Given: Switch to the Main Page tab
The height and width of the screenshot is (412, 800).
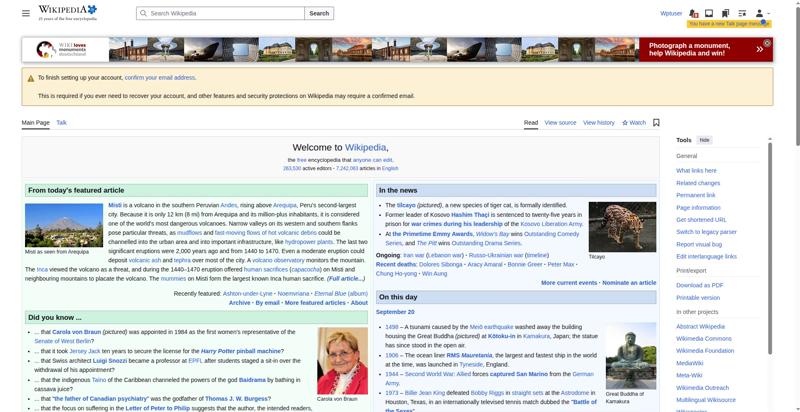Looking at the screenshot, I should coord(36,122).
